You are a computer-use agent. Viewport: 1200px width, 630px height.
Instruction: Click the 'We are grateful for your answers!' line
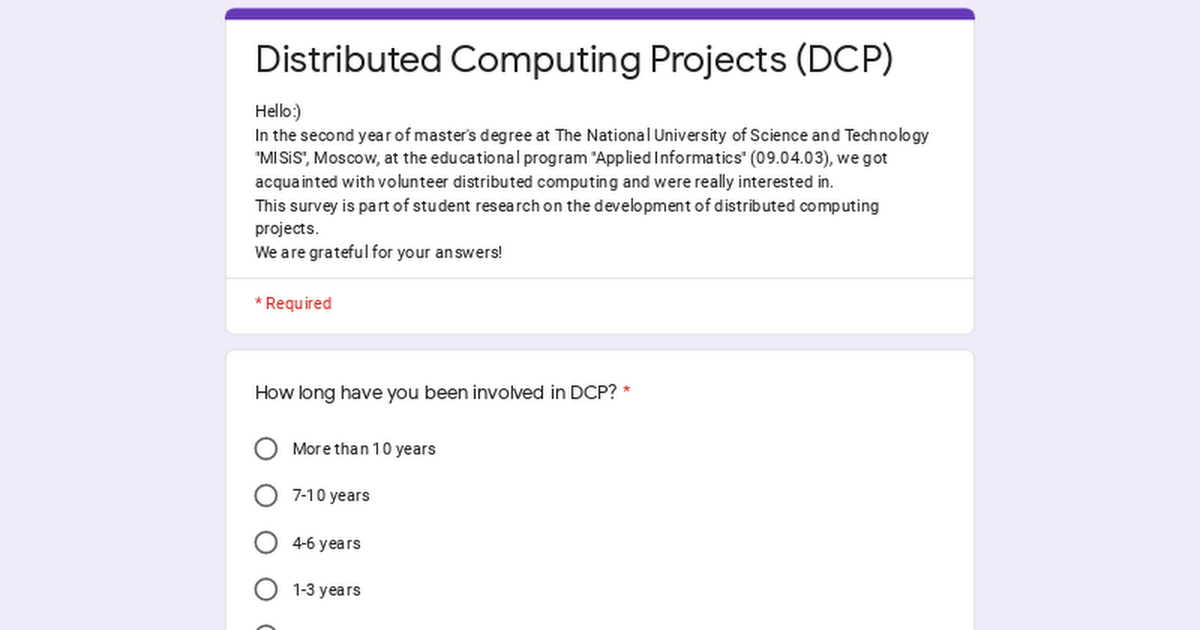(x=379, y=252)
